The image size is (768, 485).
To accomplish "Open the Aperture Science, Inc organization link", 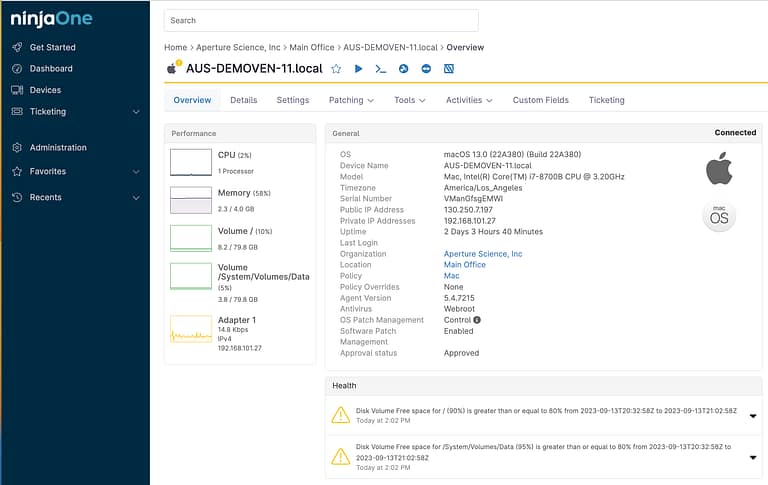I will click(483, 254).
